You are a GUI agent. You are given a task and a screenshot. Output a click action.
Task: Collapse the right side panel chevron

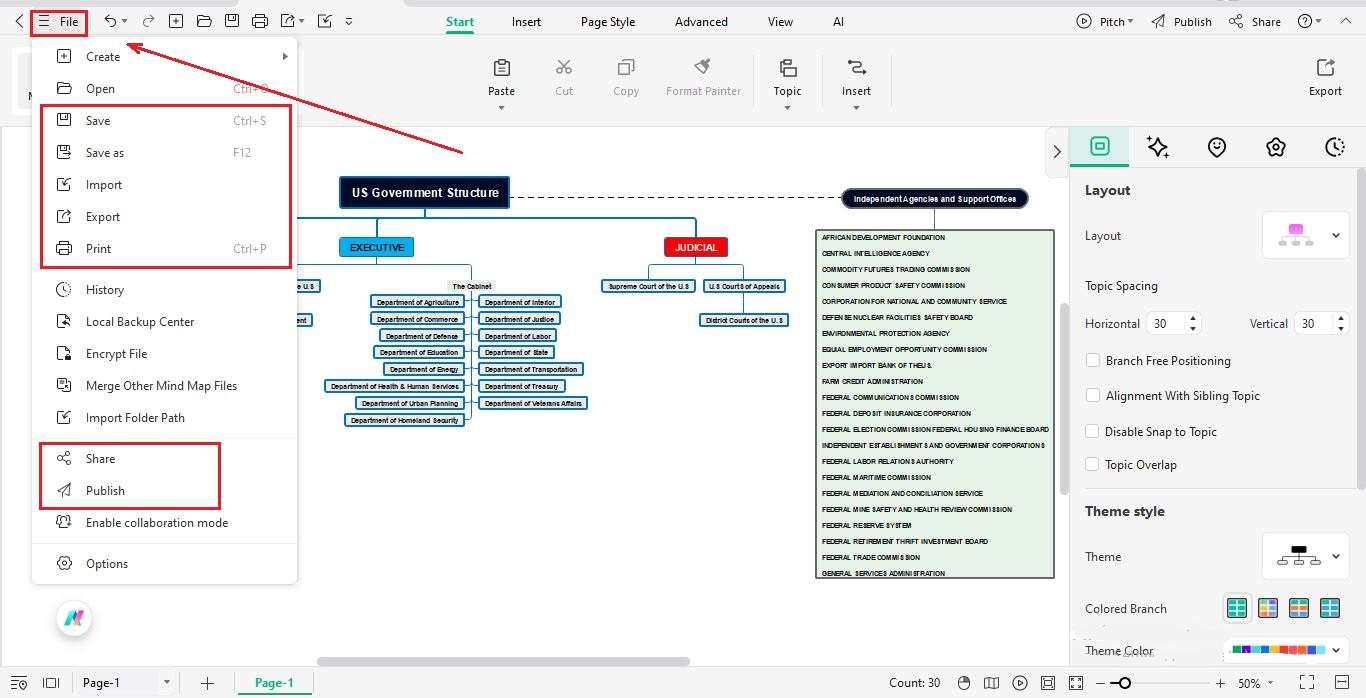1057,151
